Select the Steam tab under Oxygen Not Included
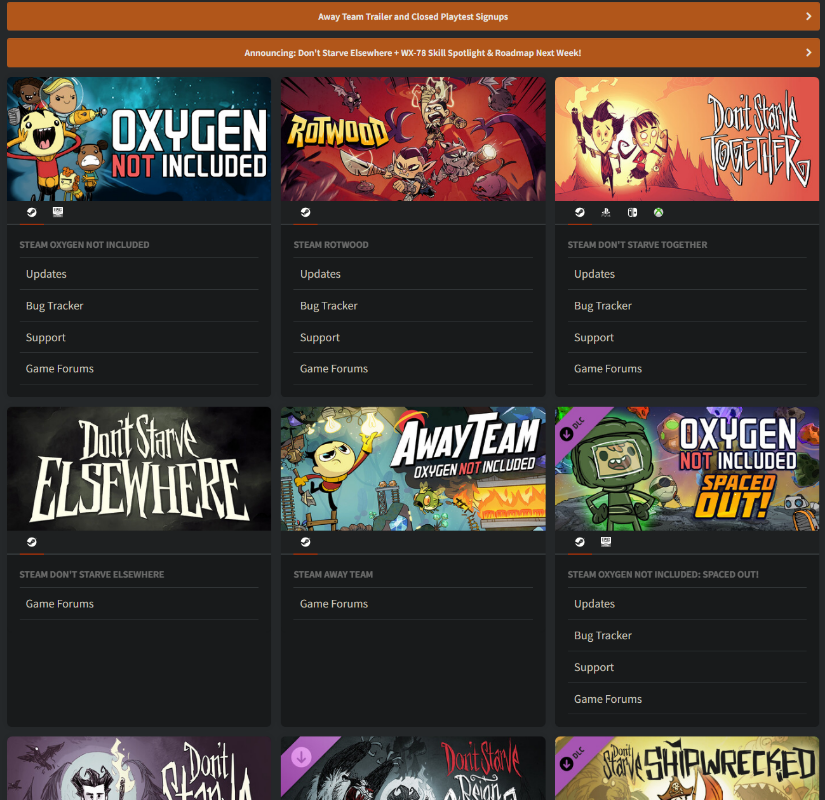Screen dimensions: 825x800 32,213
